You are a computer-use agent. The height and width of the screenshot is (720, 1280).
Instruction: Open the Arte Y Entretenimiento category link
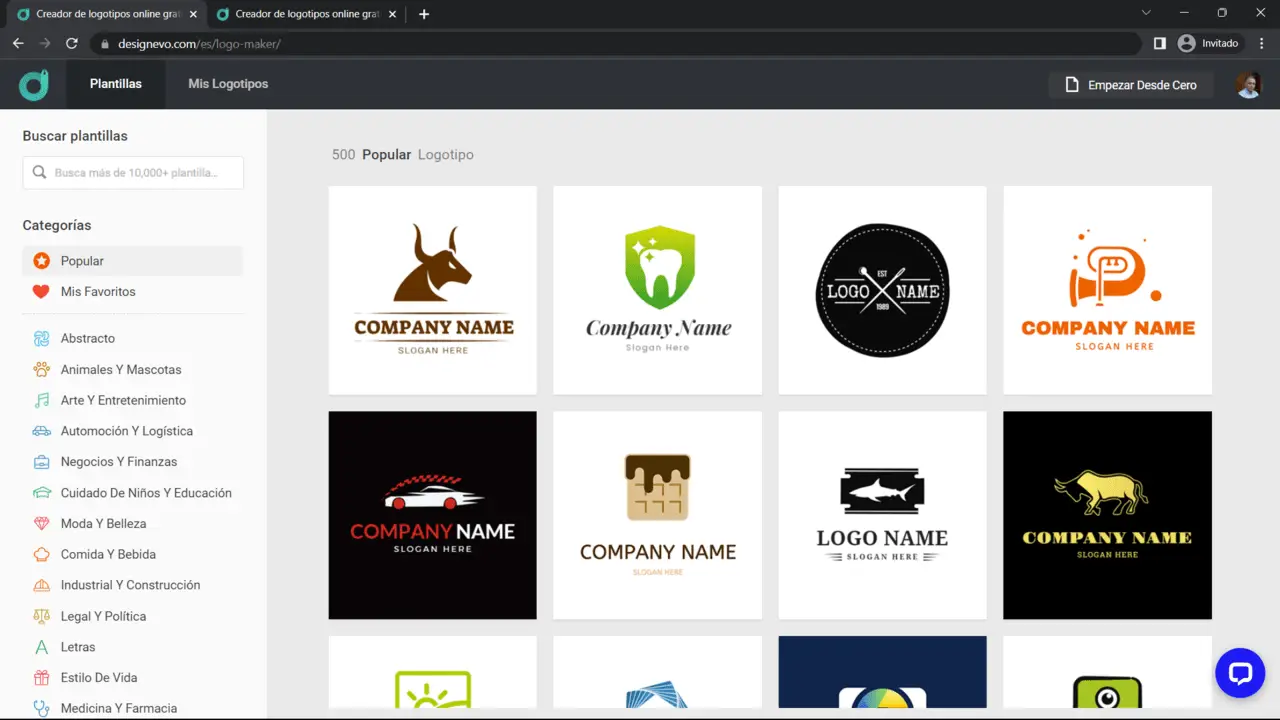coord(123,400)
